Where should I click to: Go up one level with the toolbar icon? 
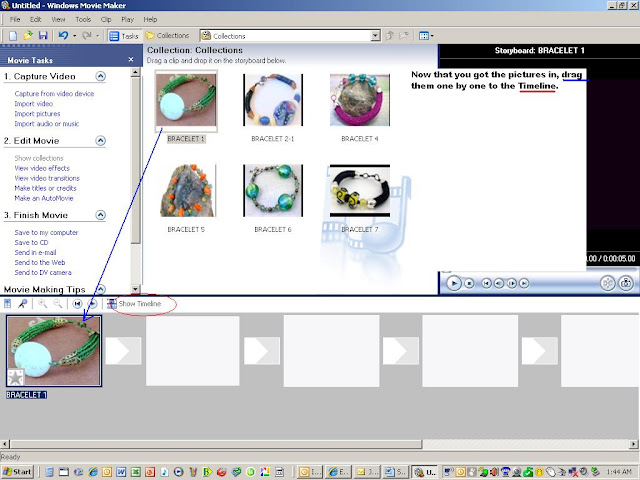click(x=389, y=36)
